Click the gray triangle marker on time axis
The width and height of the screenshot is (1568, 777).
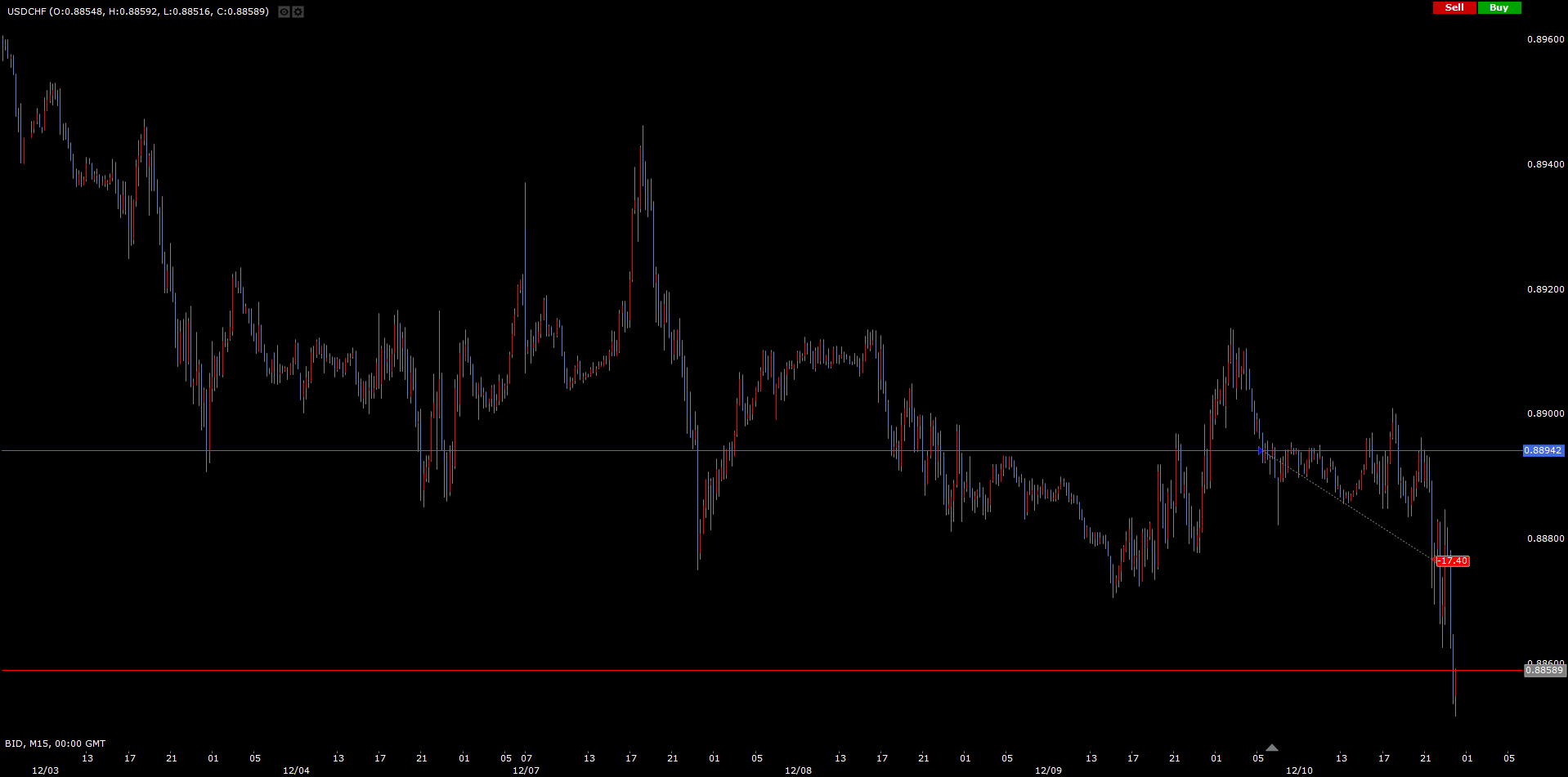point(1271,748)
